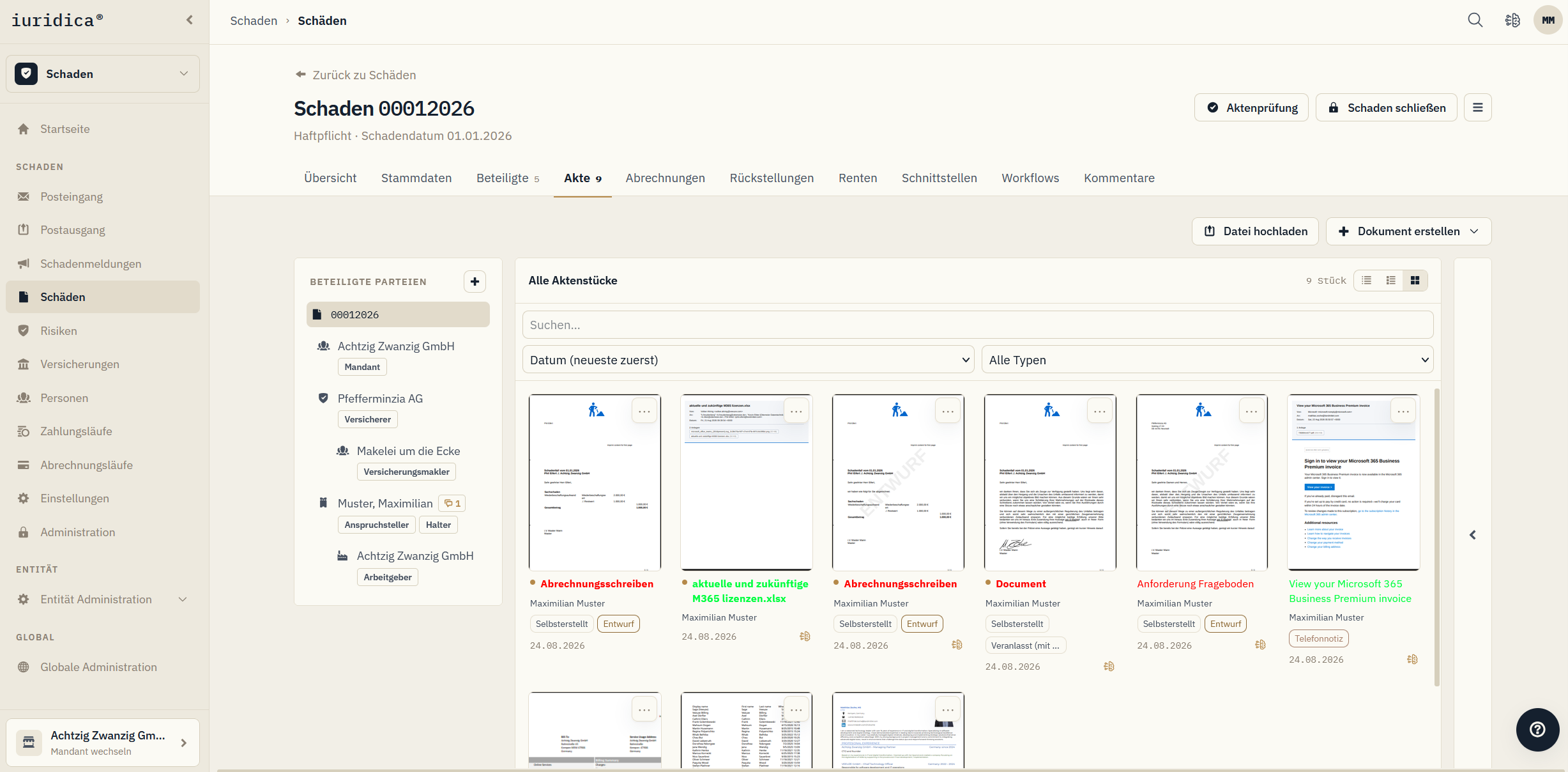This screenshot has height=772, width=1568.
Task: Open the hamburger menu next to Schaden schließen
Action: [1478, 107]
